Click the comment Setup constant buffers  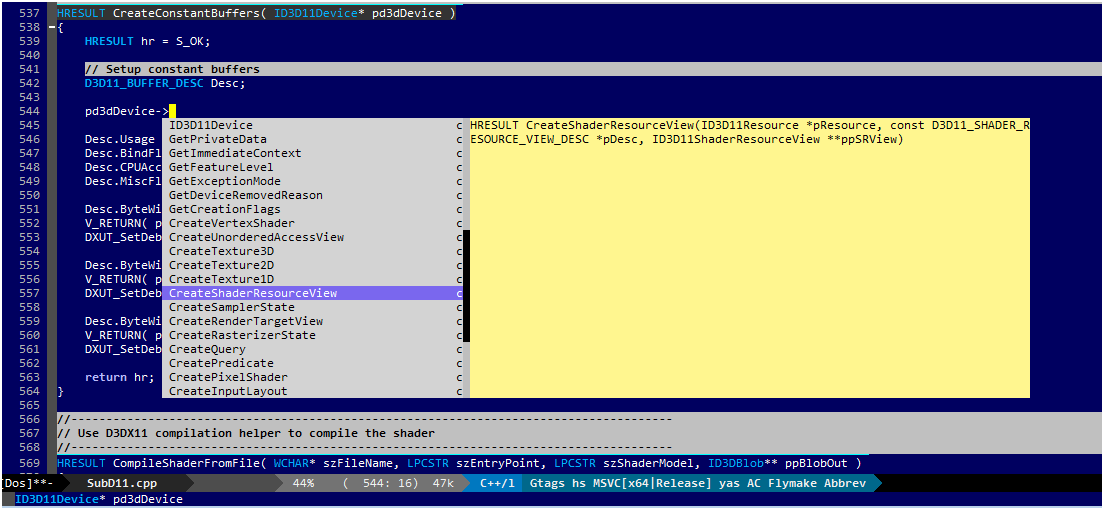coord(172,69)
